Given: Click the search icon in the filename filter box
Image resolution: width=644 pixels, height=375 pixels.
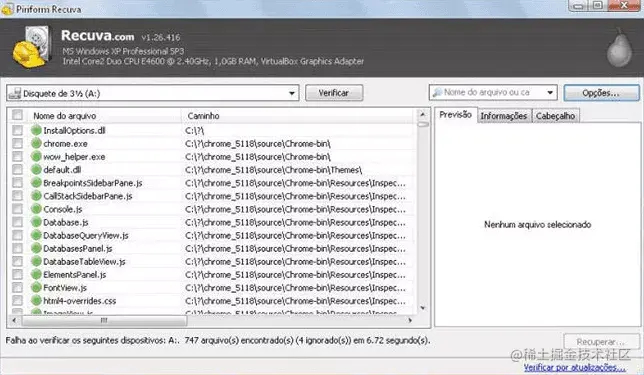Looking at the screenshot, I should click(438, 92).
